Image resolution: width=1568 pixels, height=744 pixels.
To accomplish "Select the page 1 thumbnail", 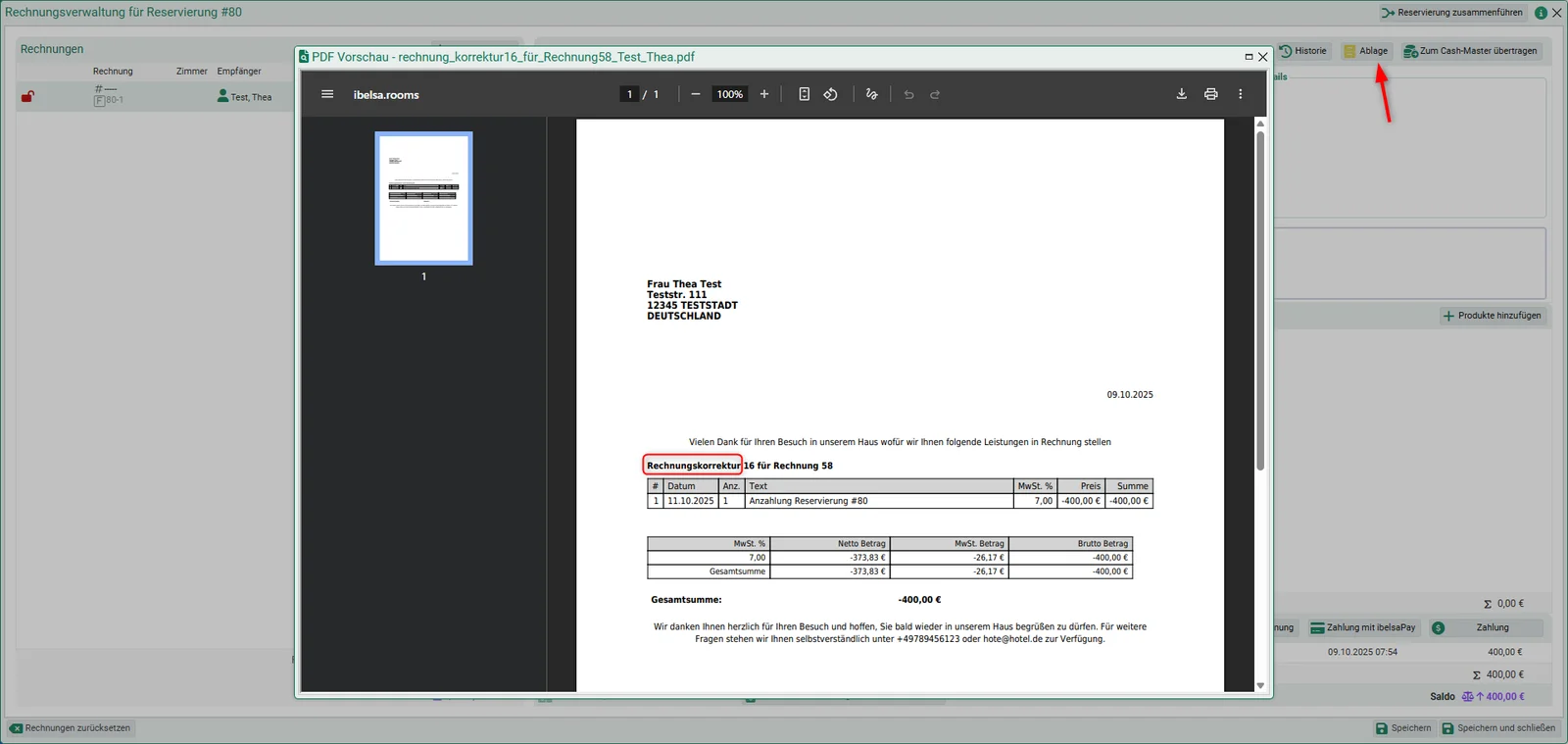I will pos(423,198).
